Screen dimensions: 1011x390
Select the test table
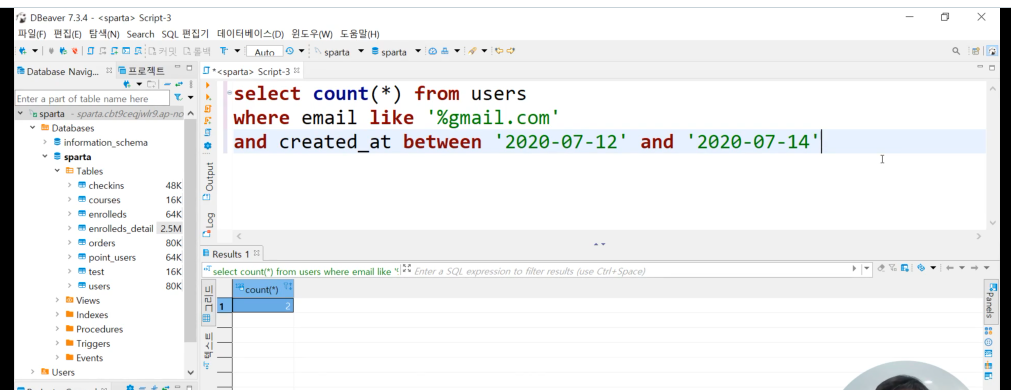click(96, 271)
